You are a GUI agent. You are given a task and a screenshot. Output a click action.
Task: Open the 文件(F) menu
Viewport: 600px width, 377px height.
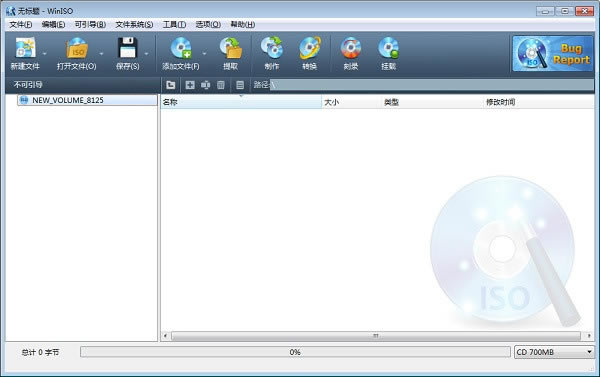(21, 24)
